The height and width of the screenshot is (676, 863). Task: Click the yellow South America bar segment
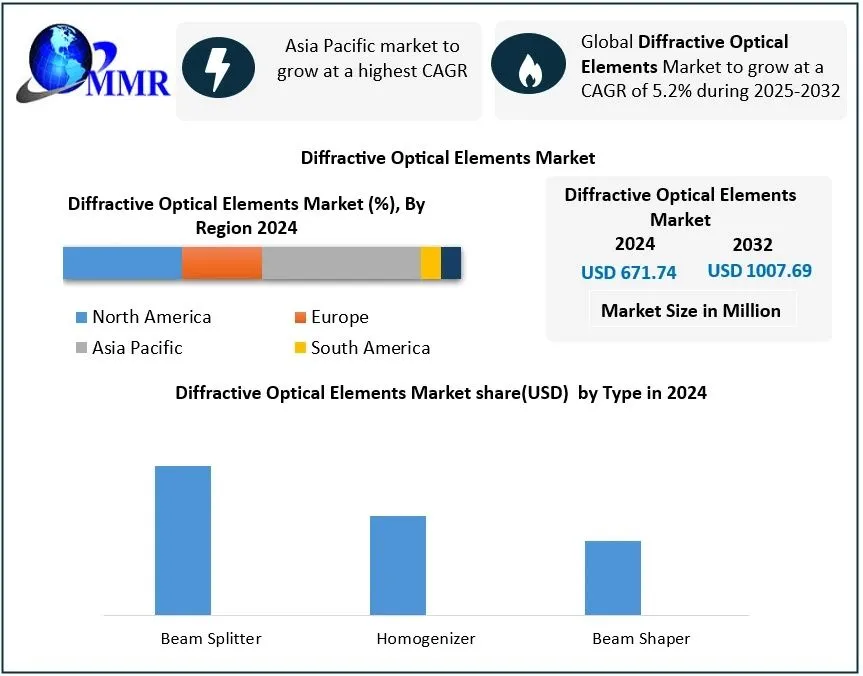pyautogui.click(x=430, y=263)
